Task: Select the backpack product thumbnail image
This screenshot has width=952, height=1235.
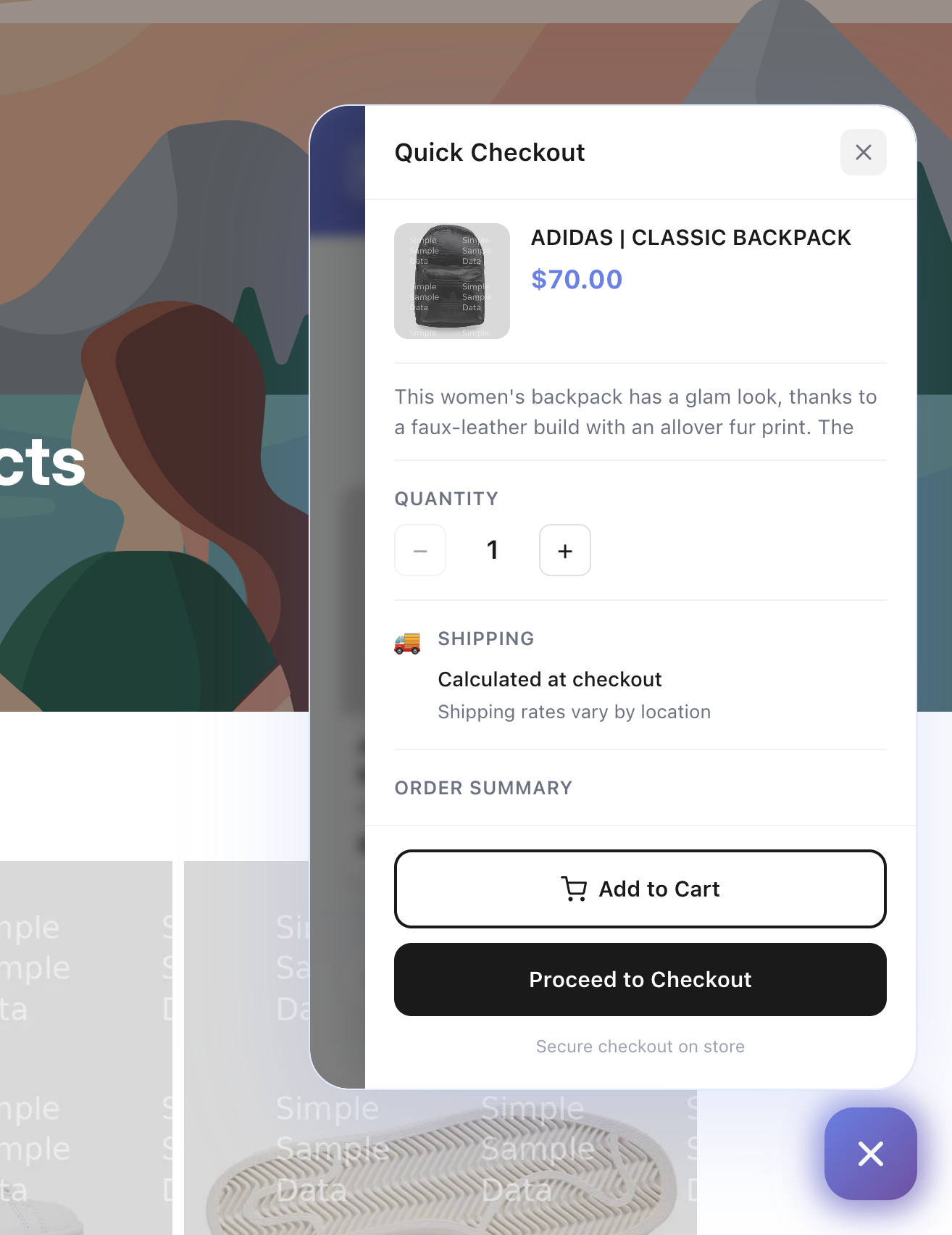Action: point(451,280)
